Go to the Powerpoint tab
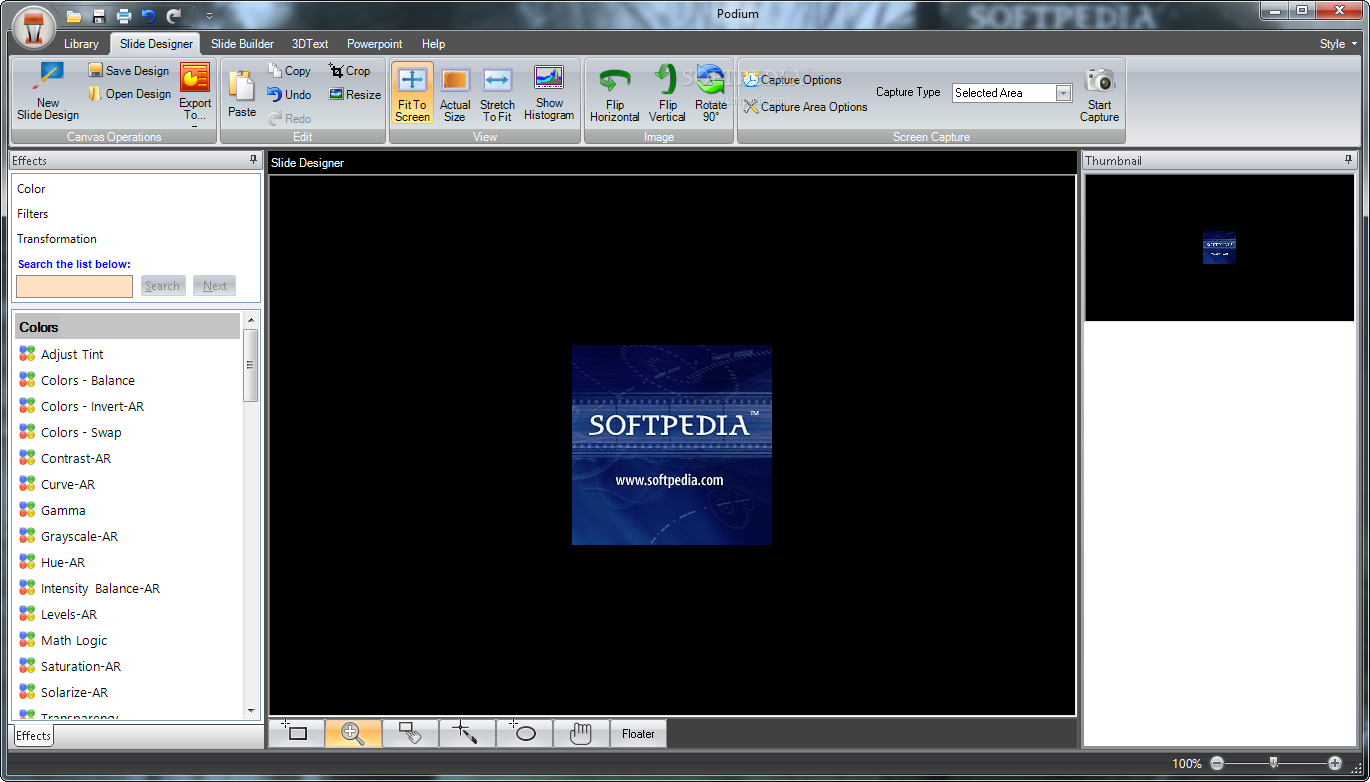The height and width of the screenshot is (782, 1370). [375, 44]
